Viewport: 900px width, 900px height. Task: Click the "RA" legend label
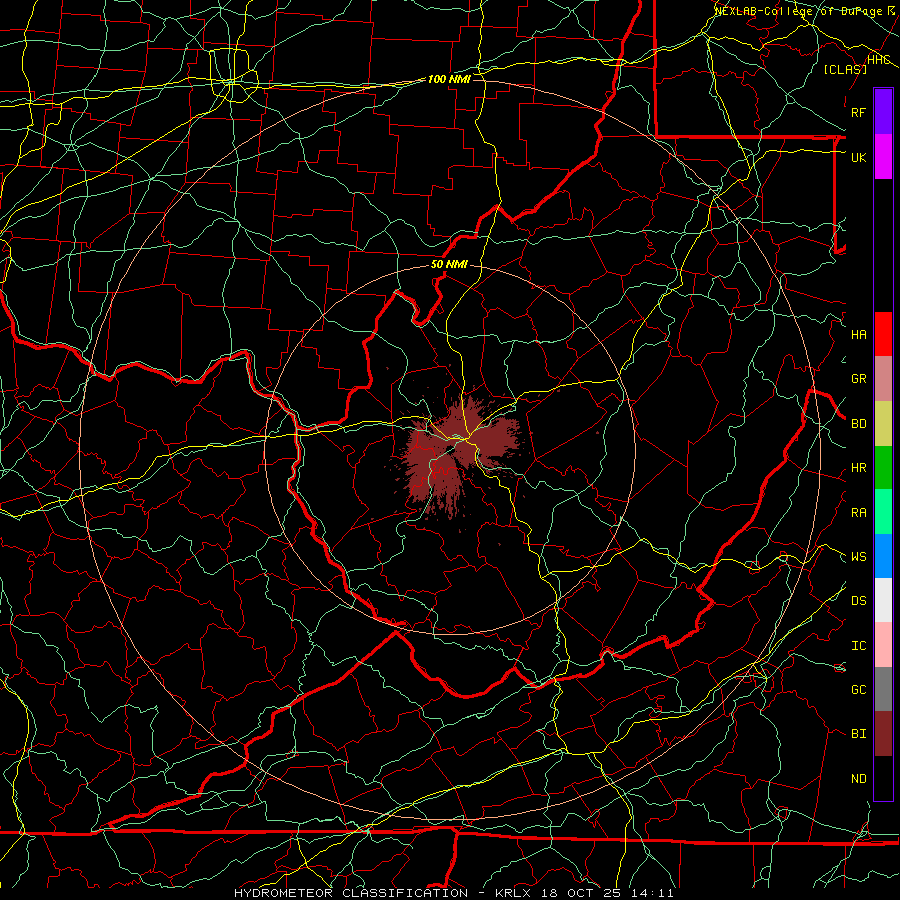(858, 513)
